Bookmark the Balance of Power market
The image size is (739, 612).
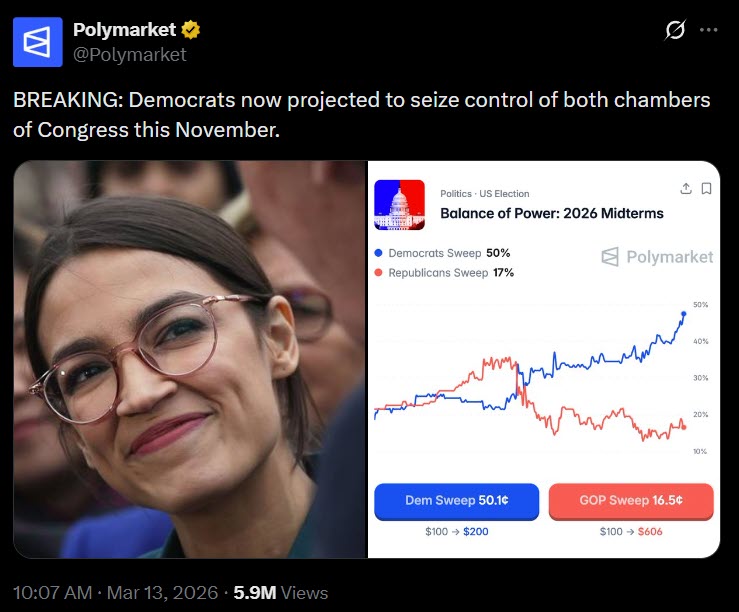706,189
